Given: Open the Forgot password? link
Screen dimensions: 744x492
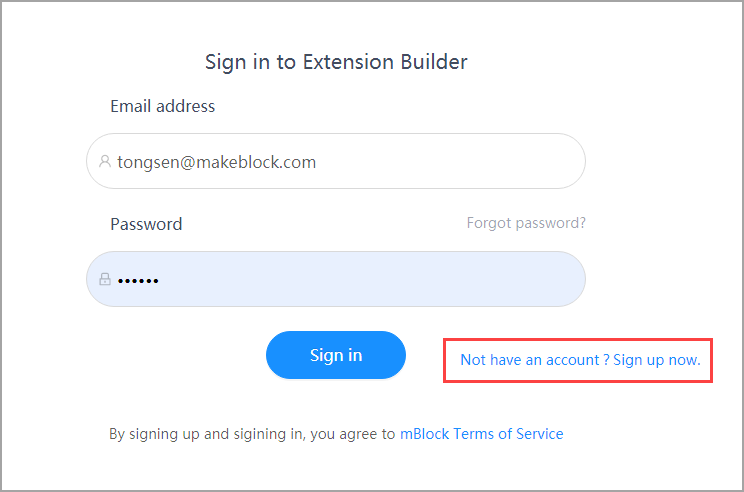Looking at the screenshot, I should [x=526, y=223].
